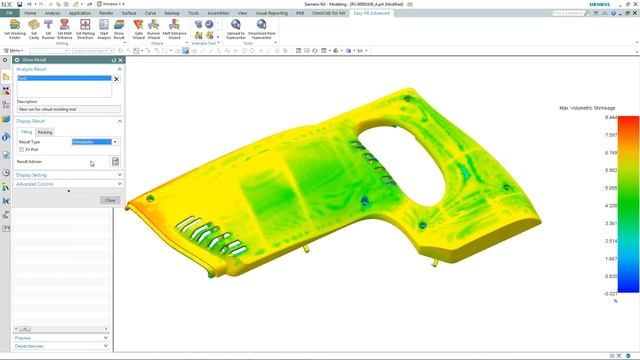Click Upload to Teamcenter icon
Viewport: 640px width, 360px height.
click(x=236, y=25)
